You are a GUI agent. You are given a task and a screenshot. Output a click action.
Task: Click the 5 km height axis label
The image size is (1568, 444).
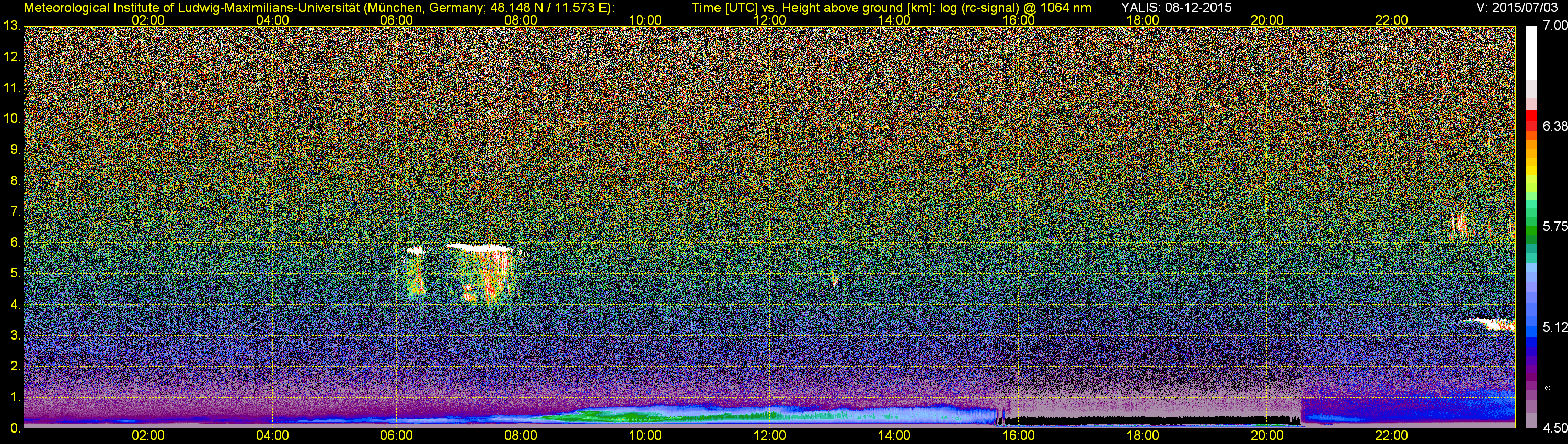(15, 274)
